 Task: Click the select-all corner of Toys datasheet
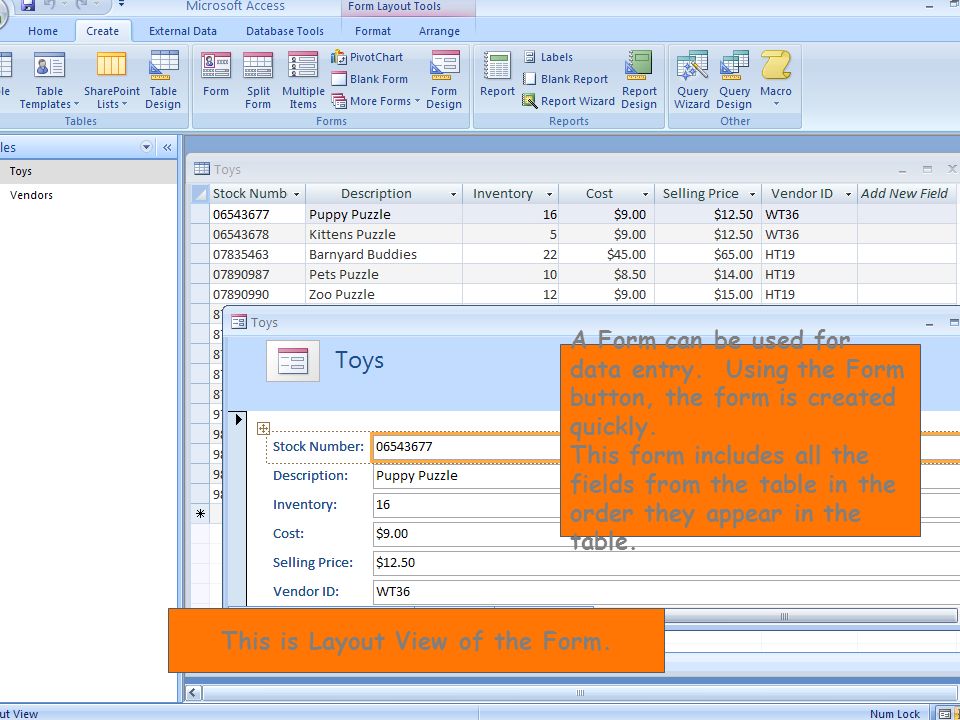point(200,194)
